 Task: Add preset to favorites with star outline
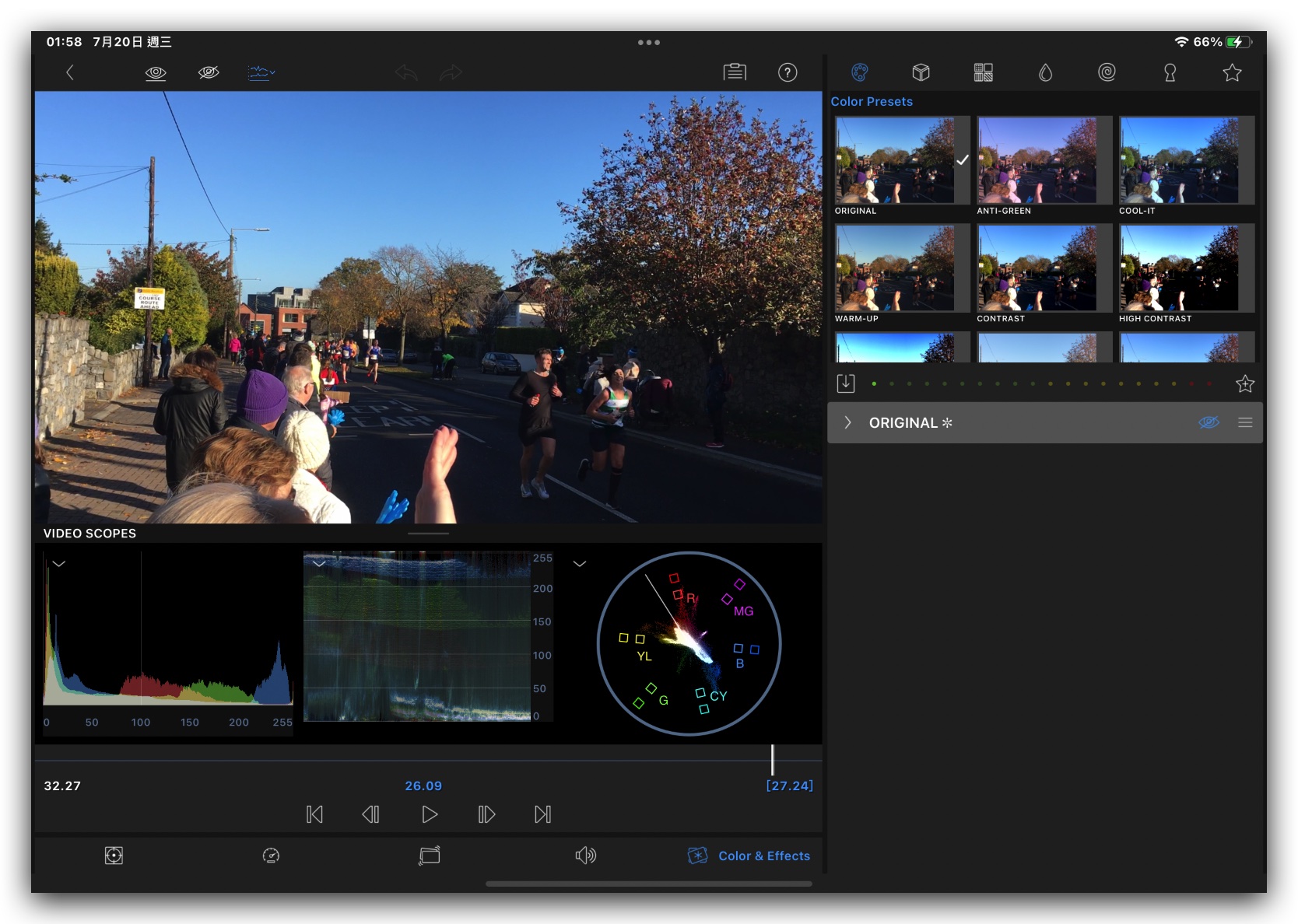click(x=1245, y=383)
